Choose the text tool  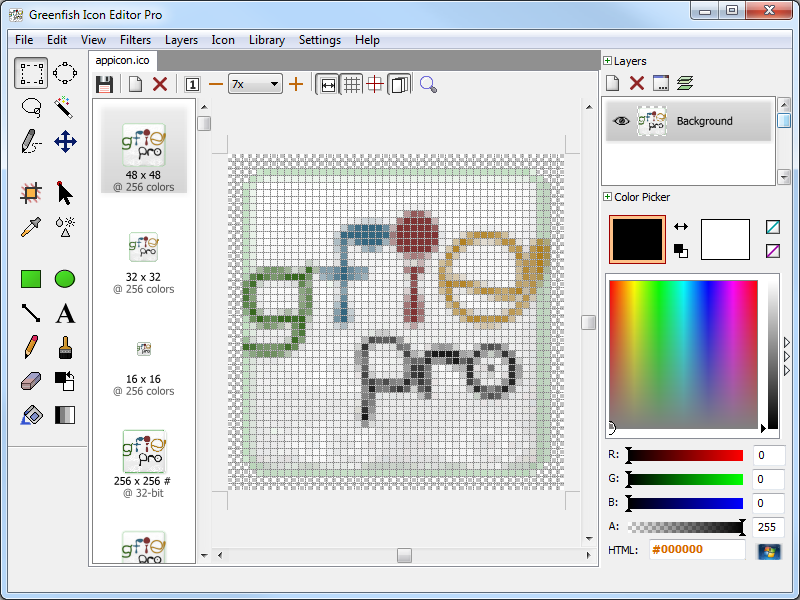(64, 313)
